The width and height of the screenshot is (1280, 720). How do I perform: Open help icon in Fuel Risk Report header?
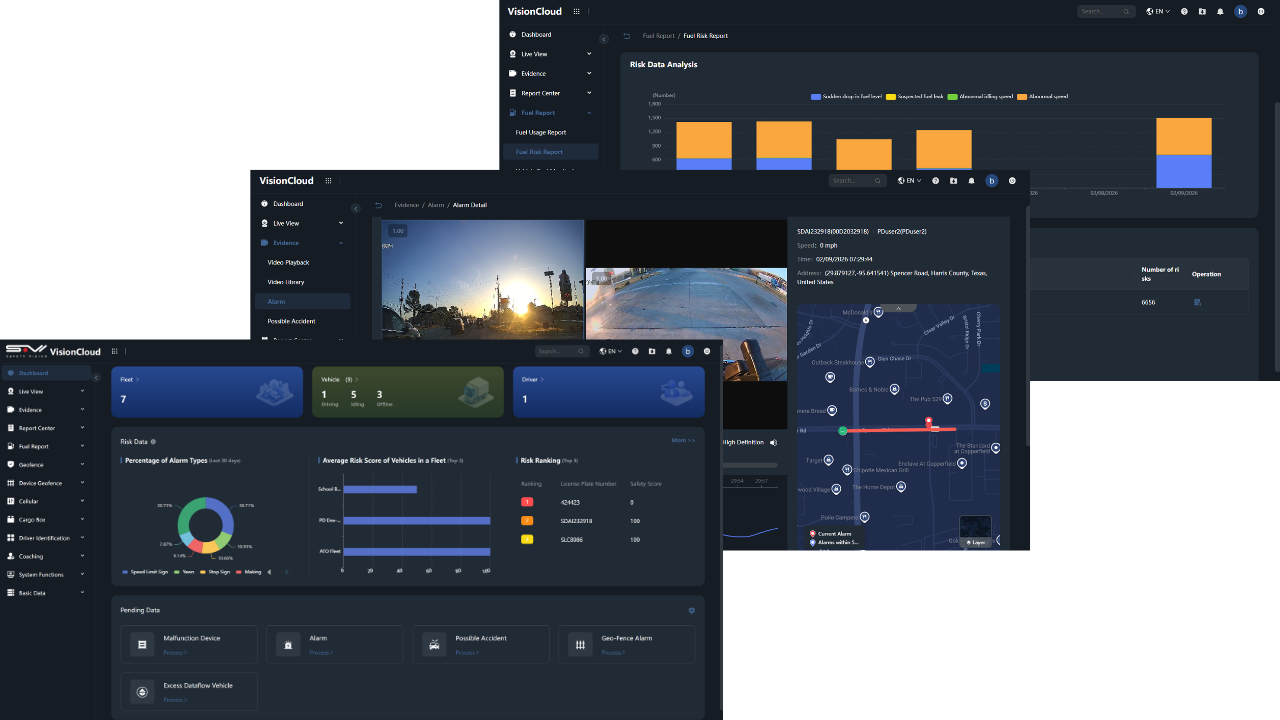pyautogui.click(x=1184, y=12)
